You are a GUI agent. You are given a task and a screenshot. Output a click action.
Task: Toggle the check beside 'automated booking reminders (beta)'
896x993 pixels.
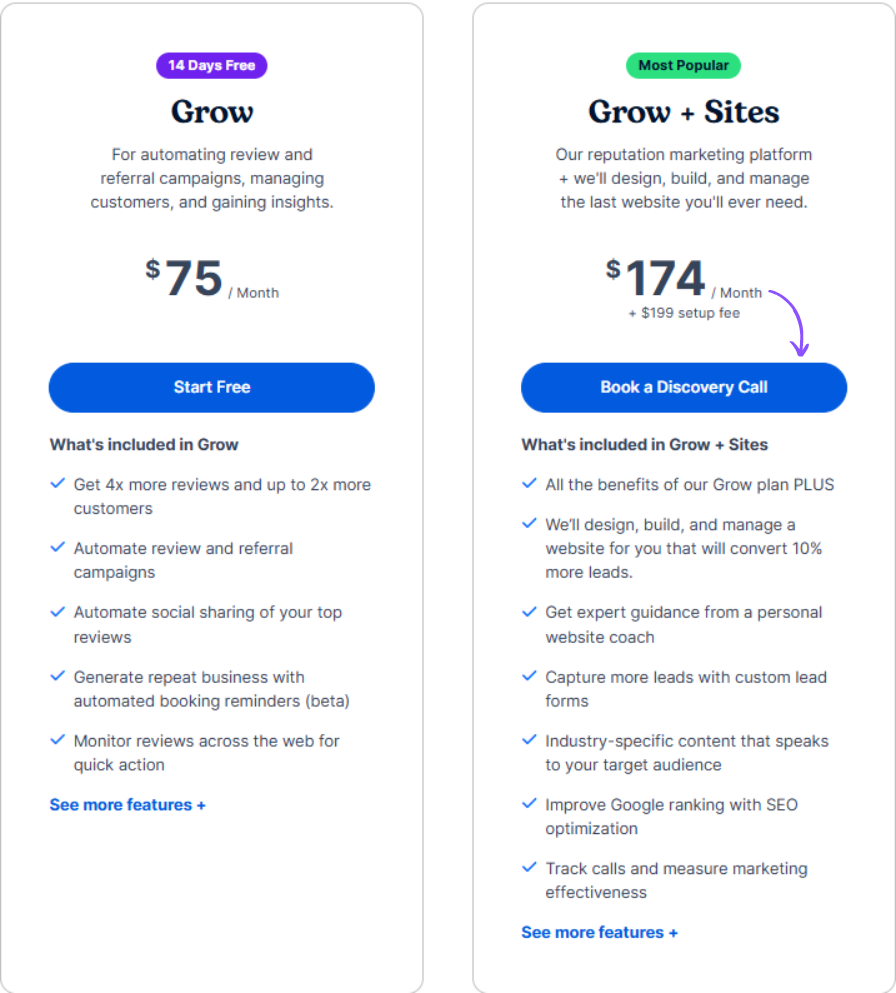[58, 675]
